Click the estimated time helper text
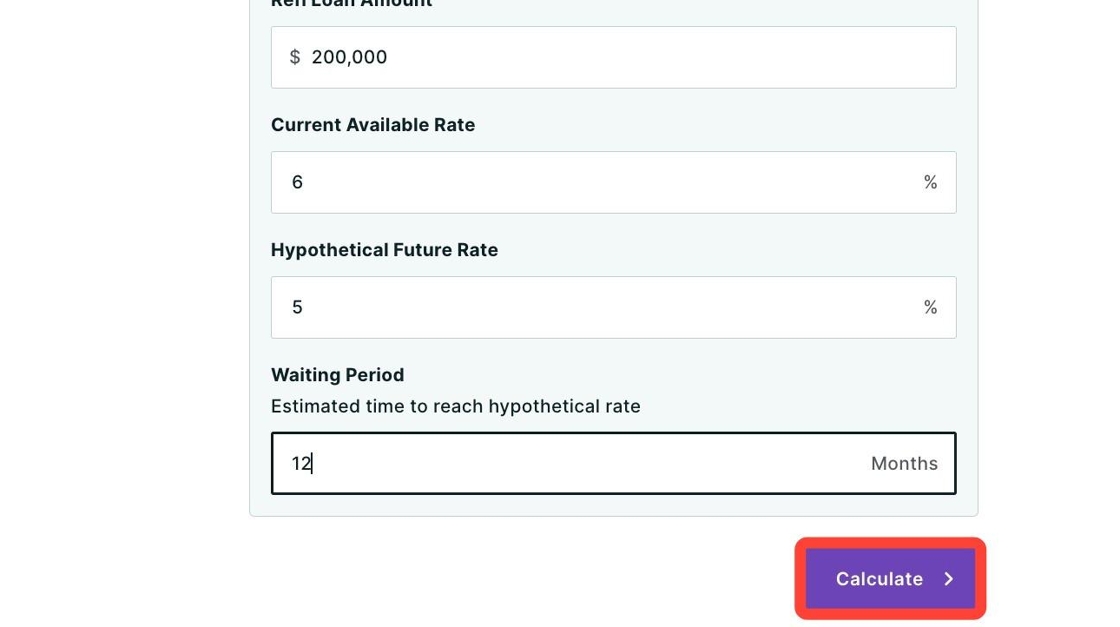The width and height of the screenshot is (1120, 627). pos(456,406)
